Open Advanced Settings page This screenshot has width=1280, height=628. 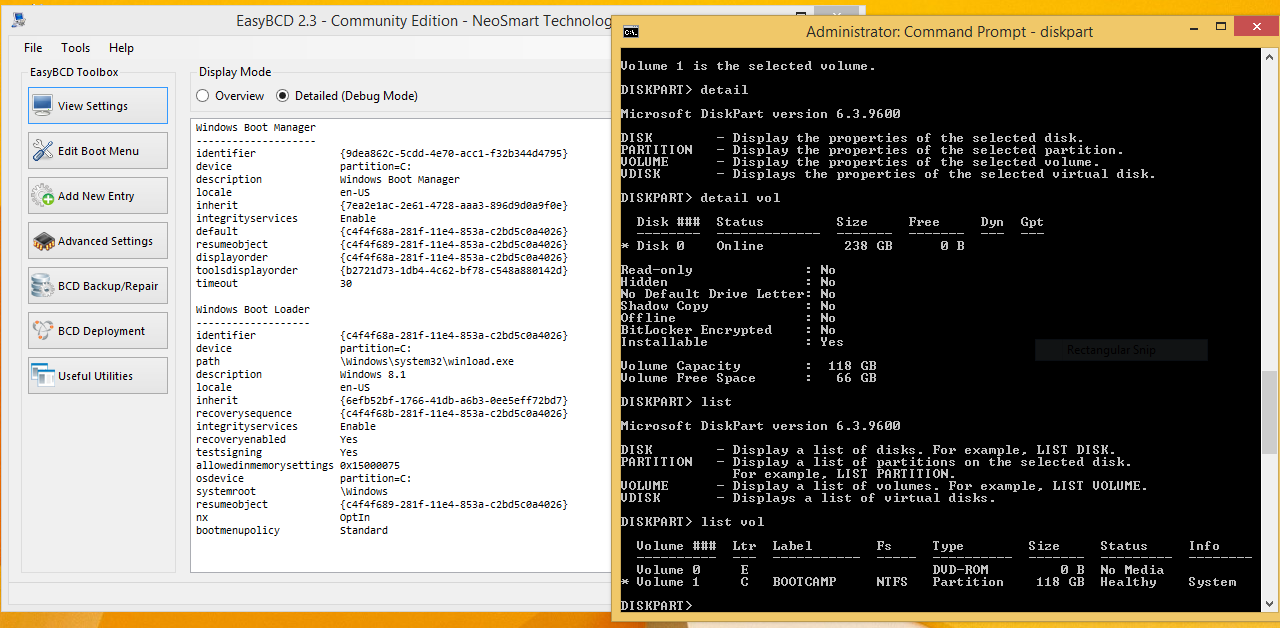coord(98,240)
